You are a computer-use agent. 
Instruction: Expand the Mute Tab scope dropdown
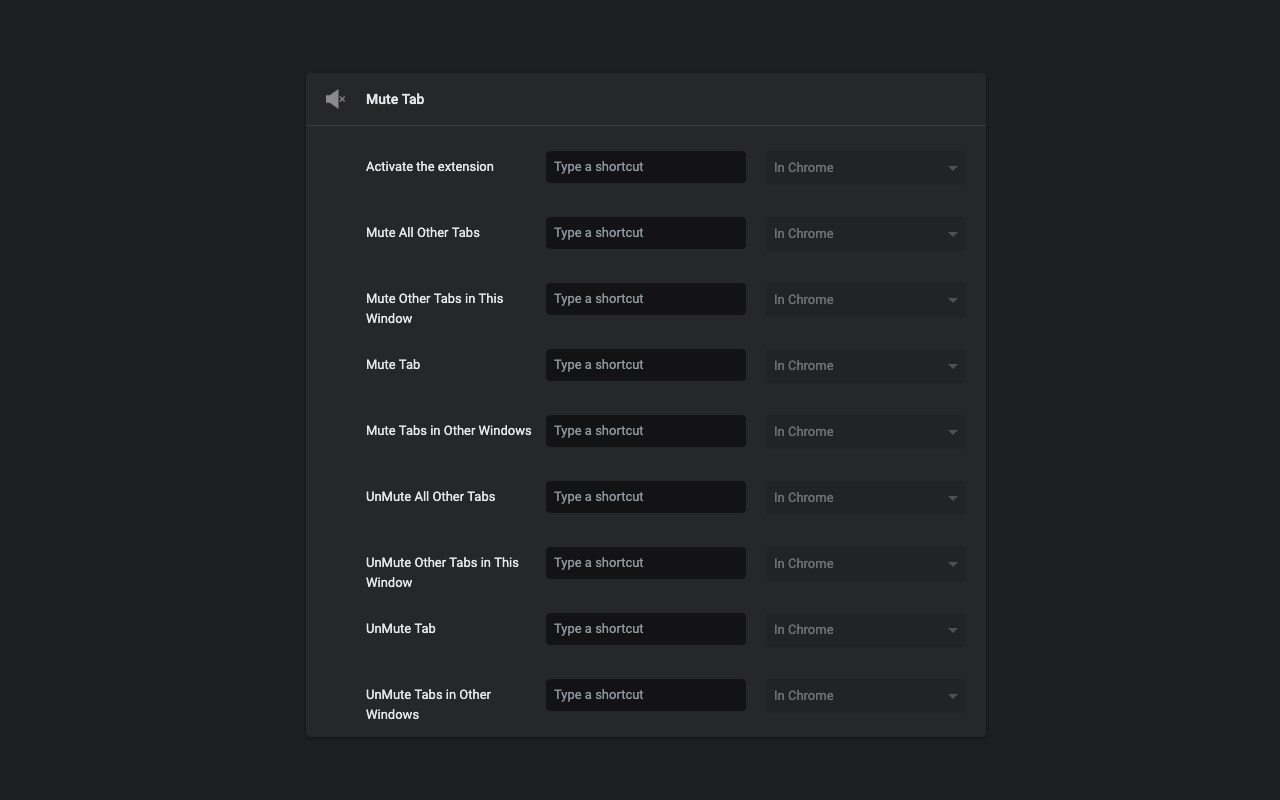point(865,365)
